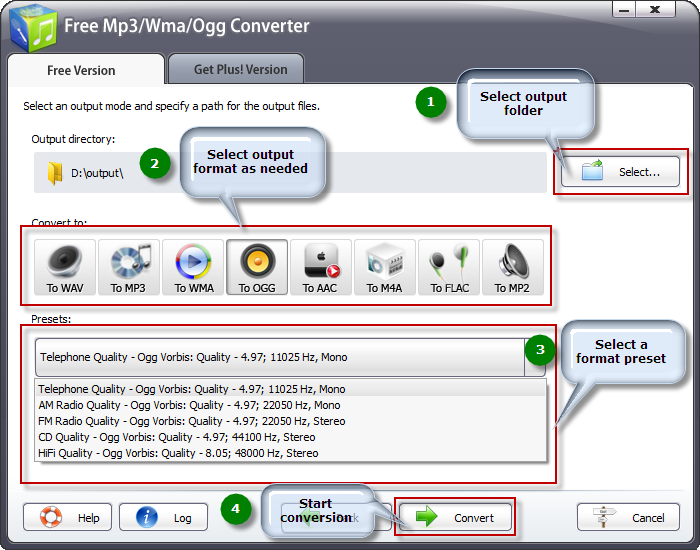Screen dimensions: 700x550
Task: Open the Get Plus! Version tab
Action: pyautogui.click(x=236, y=69)
